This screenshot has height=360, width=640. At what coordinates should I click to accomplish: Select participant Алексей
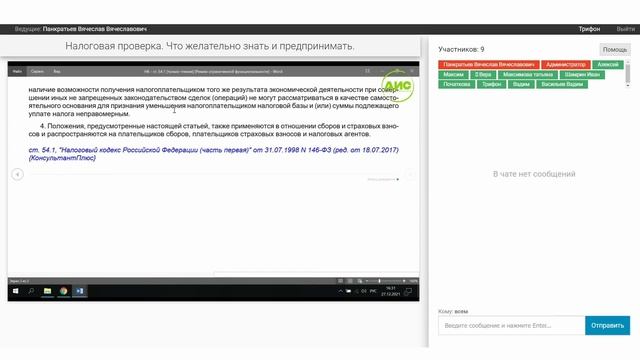(608, 64)
